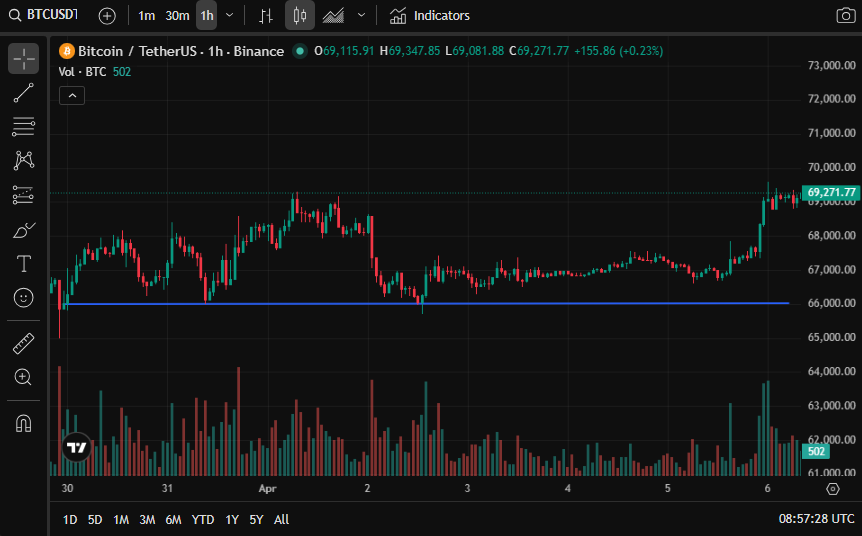Viewport: 862px width, 536px height.
Task: Activate the zoom in tool
Action: [23, 377]
